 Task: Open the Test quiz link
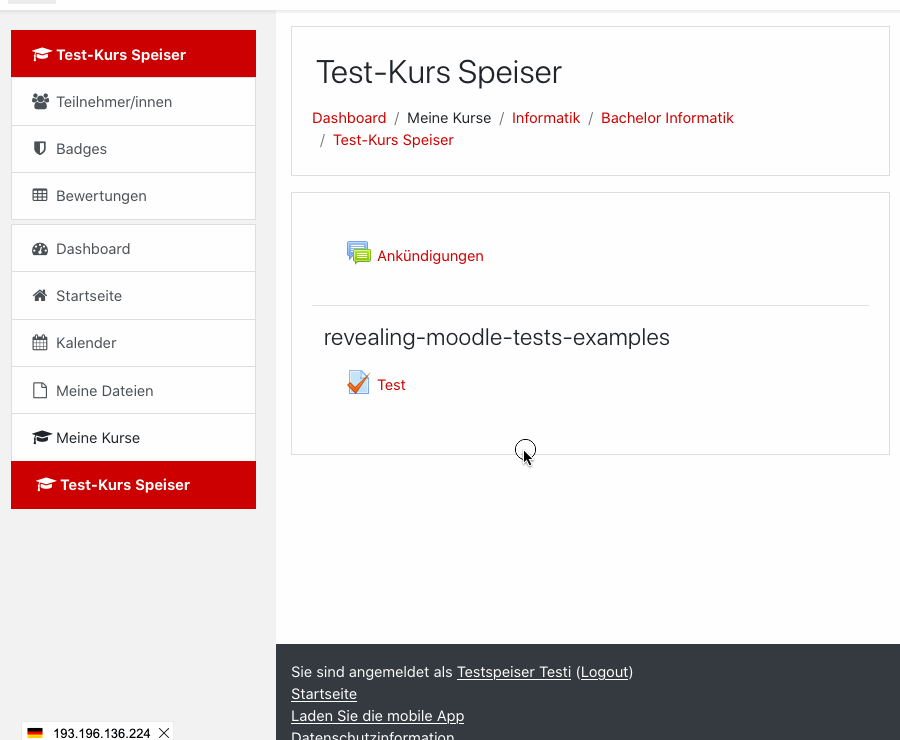(x=391, y=385)
